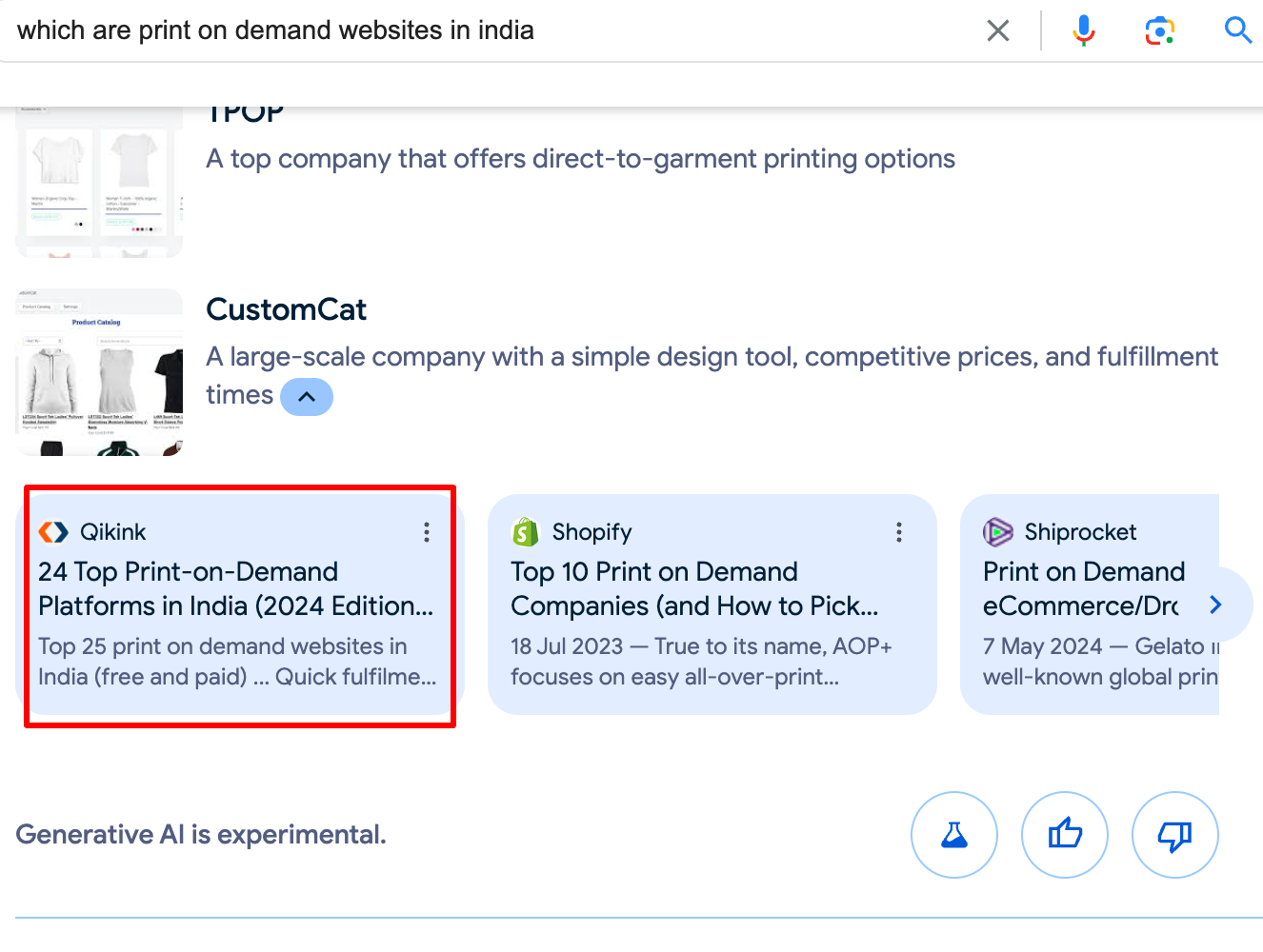The image size is (1263, 952).
Task: Open Qikink card three-dot menu
Action: pos(427,532)
